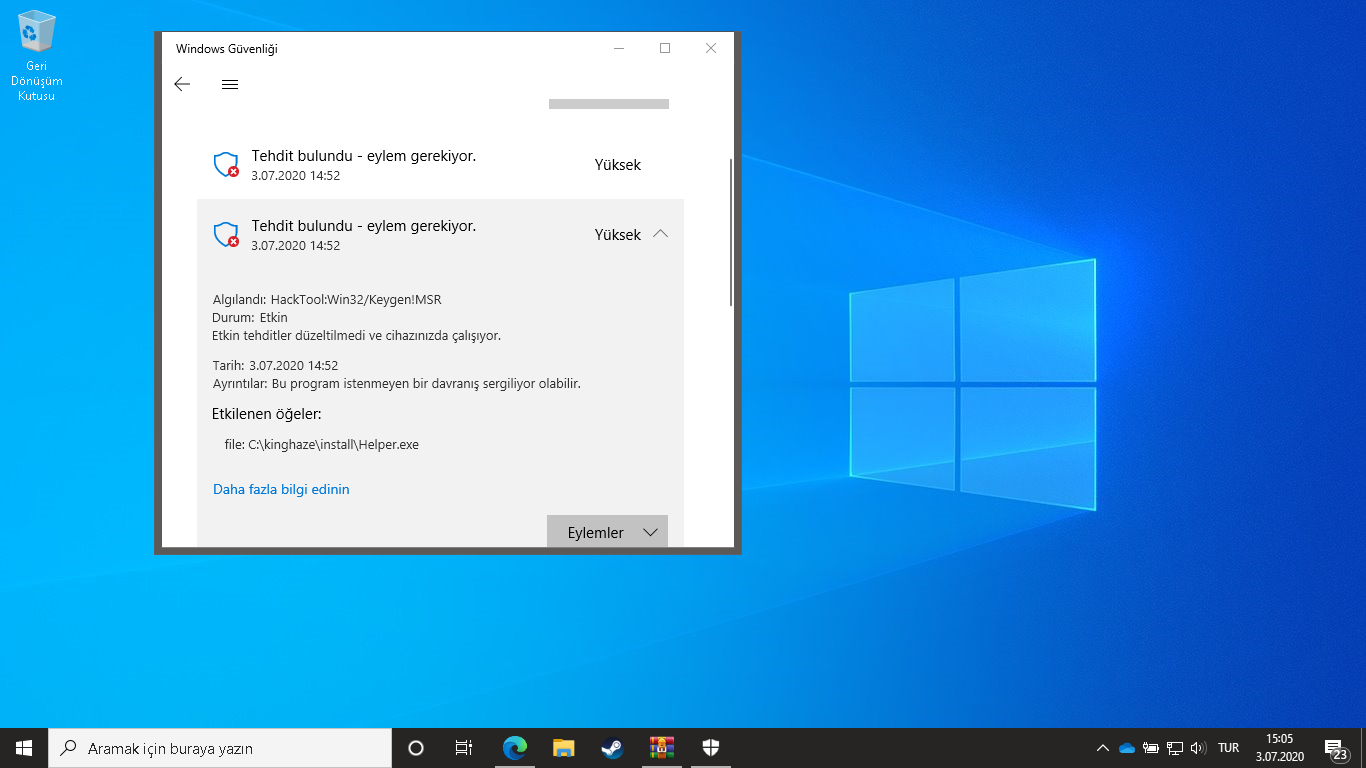Show hidden system tray icons
1366x768 pixels.
[x=1103, y=748]
